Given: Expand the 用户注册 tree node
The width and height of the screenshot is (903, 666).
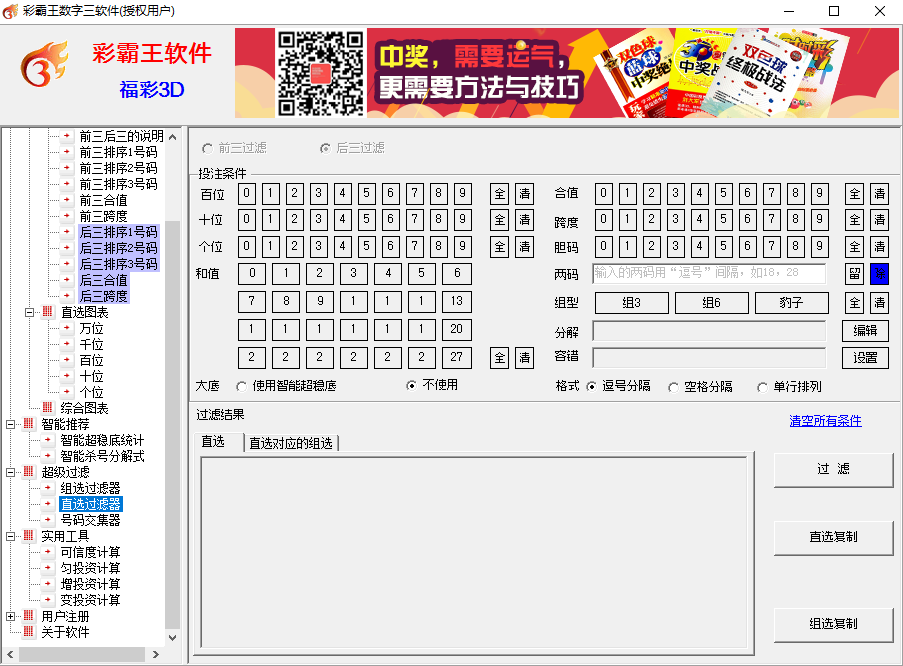Looking at the screenshot, I should click(10, 616).
